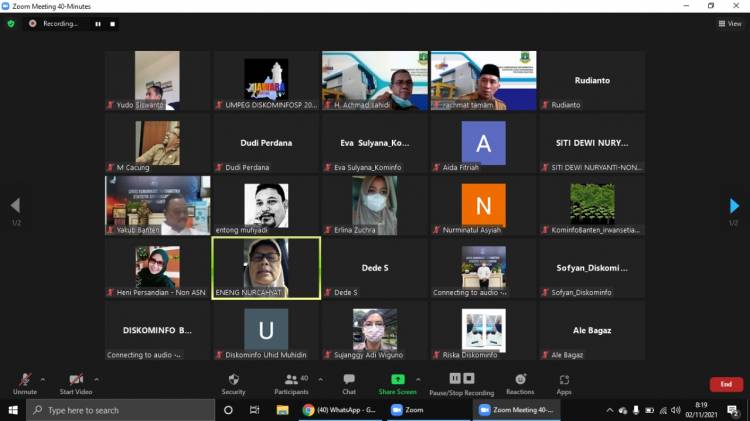
Task: Select highlighted ENENG NURCAHYATI video tile
Action: point(266,268)
